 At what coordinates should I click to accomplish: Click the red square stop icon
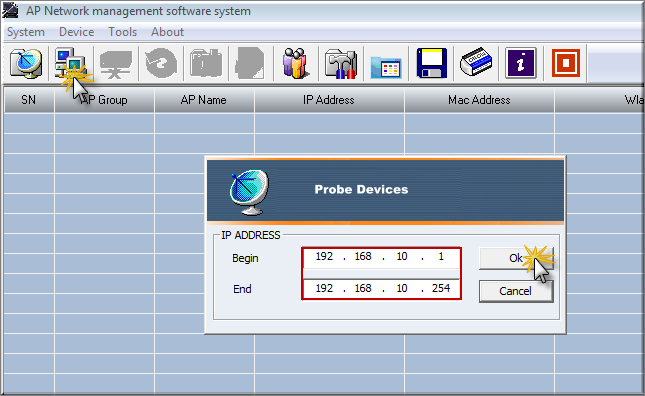click(x=566, y=63)
